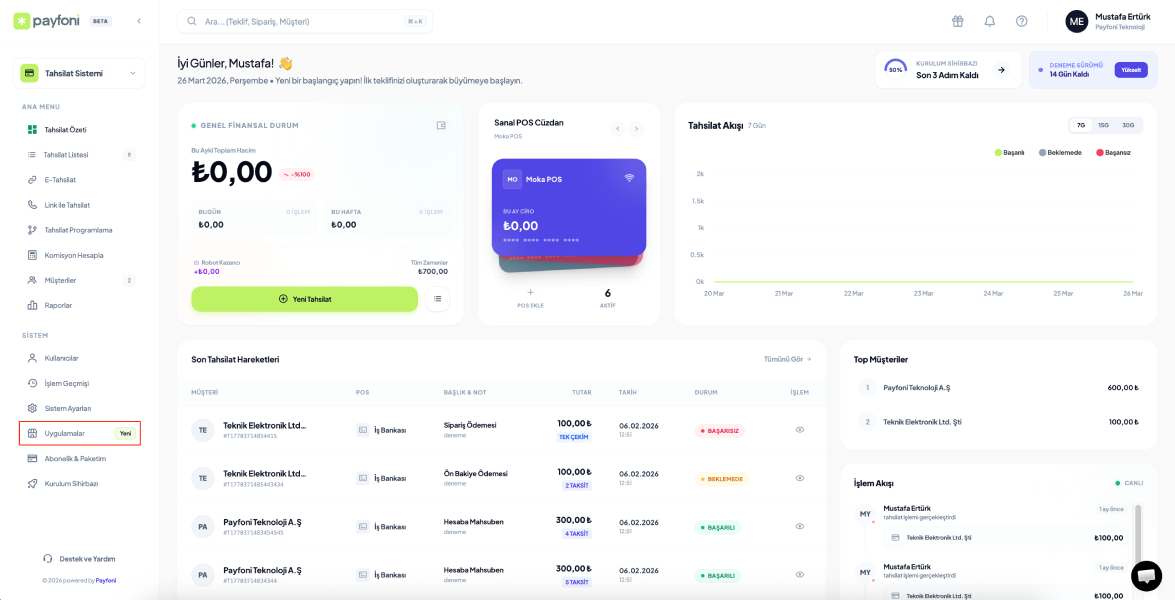Viewport: 1175px width, 600px height.
Task: Go to Tahsilat Listesi menu item
Action: point(66,155)
